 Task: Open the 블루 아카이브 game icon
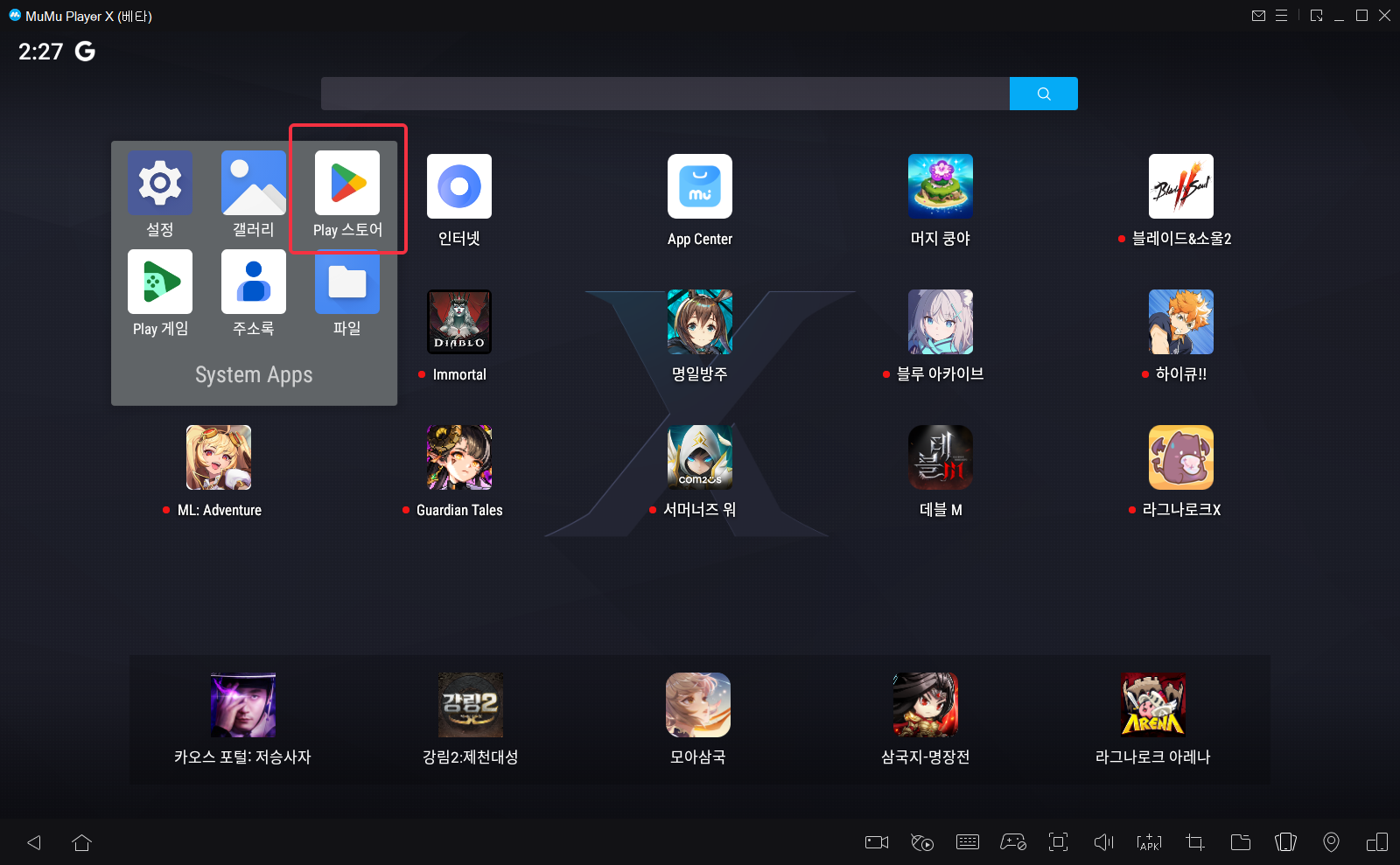pos(941,322)
